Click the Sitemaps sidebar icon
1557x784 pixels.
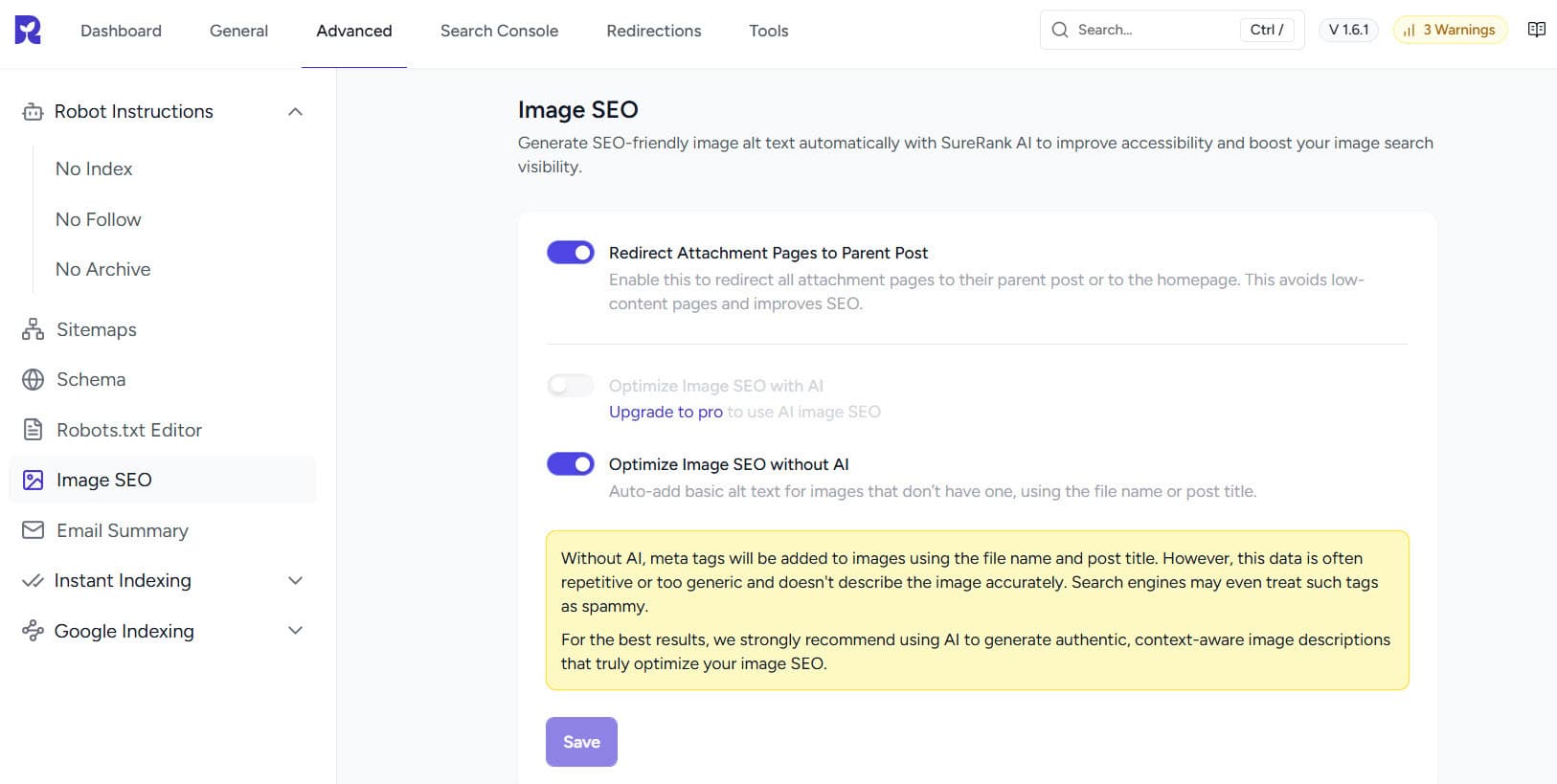tap(33, 330)
